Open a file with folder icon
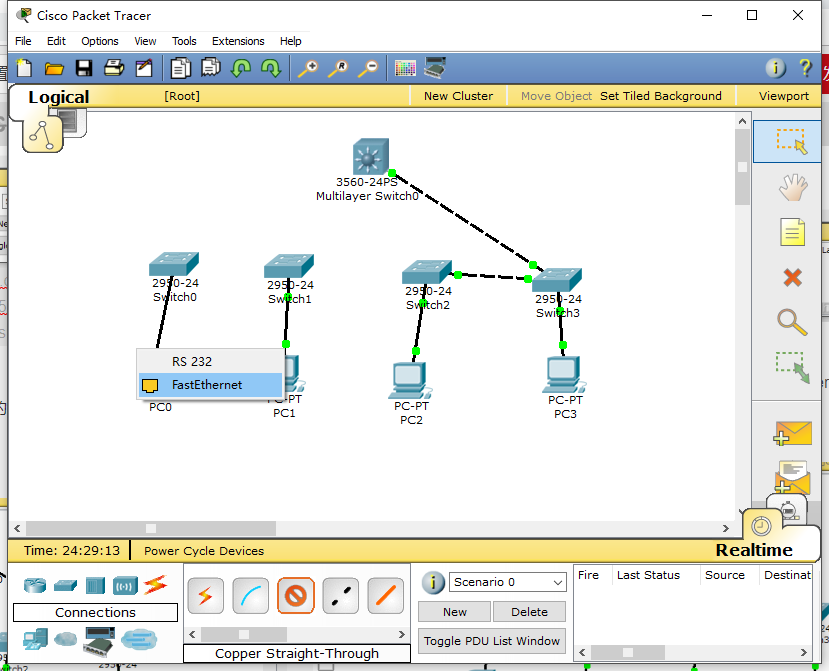The width and height of the screenshot is (829, 671). coord(54,68)
